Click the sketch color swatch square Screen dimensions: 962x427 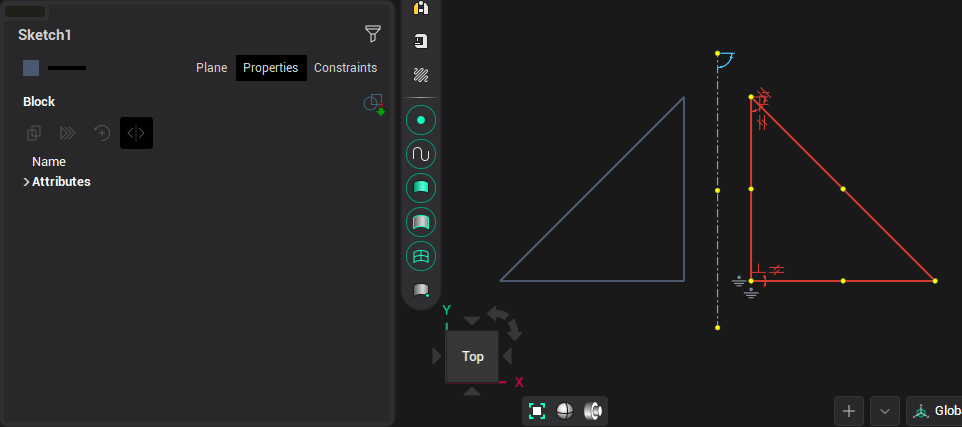click(31, 68)
